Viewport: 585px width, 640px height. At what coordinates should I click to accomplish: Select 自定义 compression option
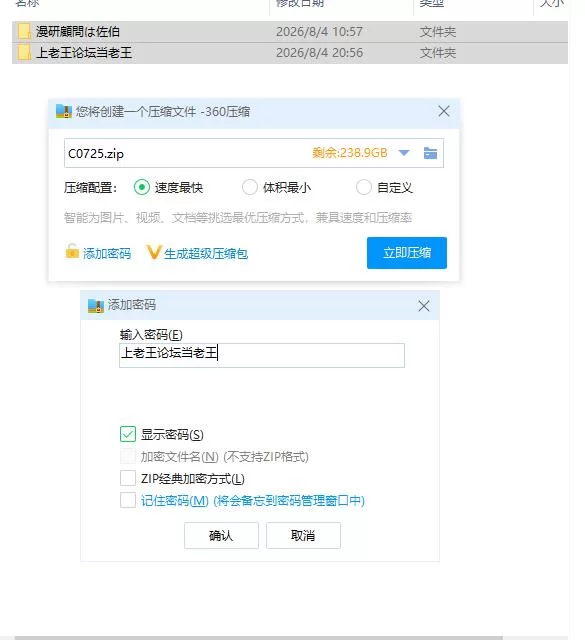tap(363, 187)
